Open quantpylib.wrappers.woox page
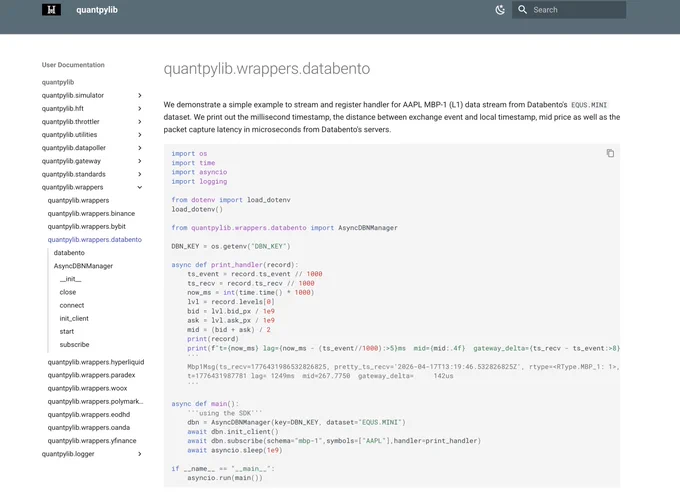The image size is (680, 497). (x=87, y=388)
